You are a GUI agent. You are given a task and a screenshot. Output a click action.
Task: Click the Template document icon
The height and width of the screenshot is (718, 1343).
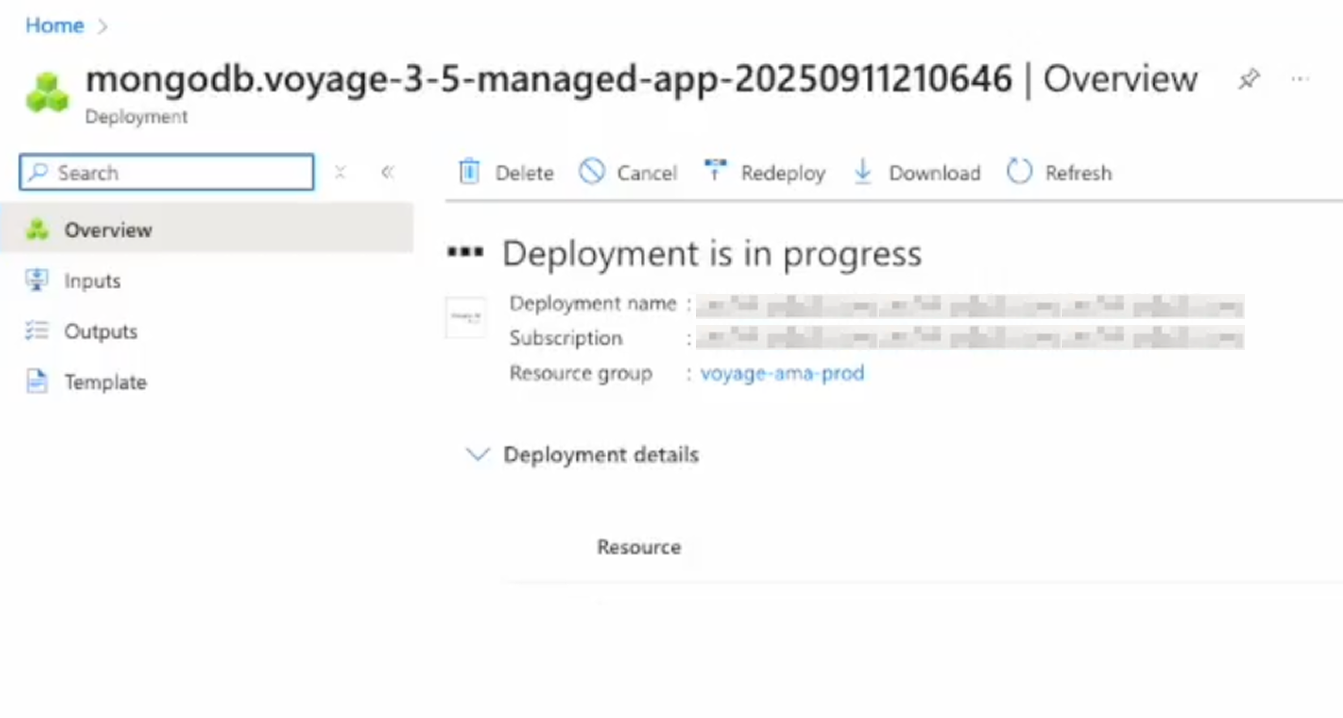pyautogui.click(x=37, y=381)
